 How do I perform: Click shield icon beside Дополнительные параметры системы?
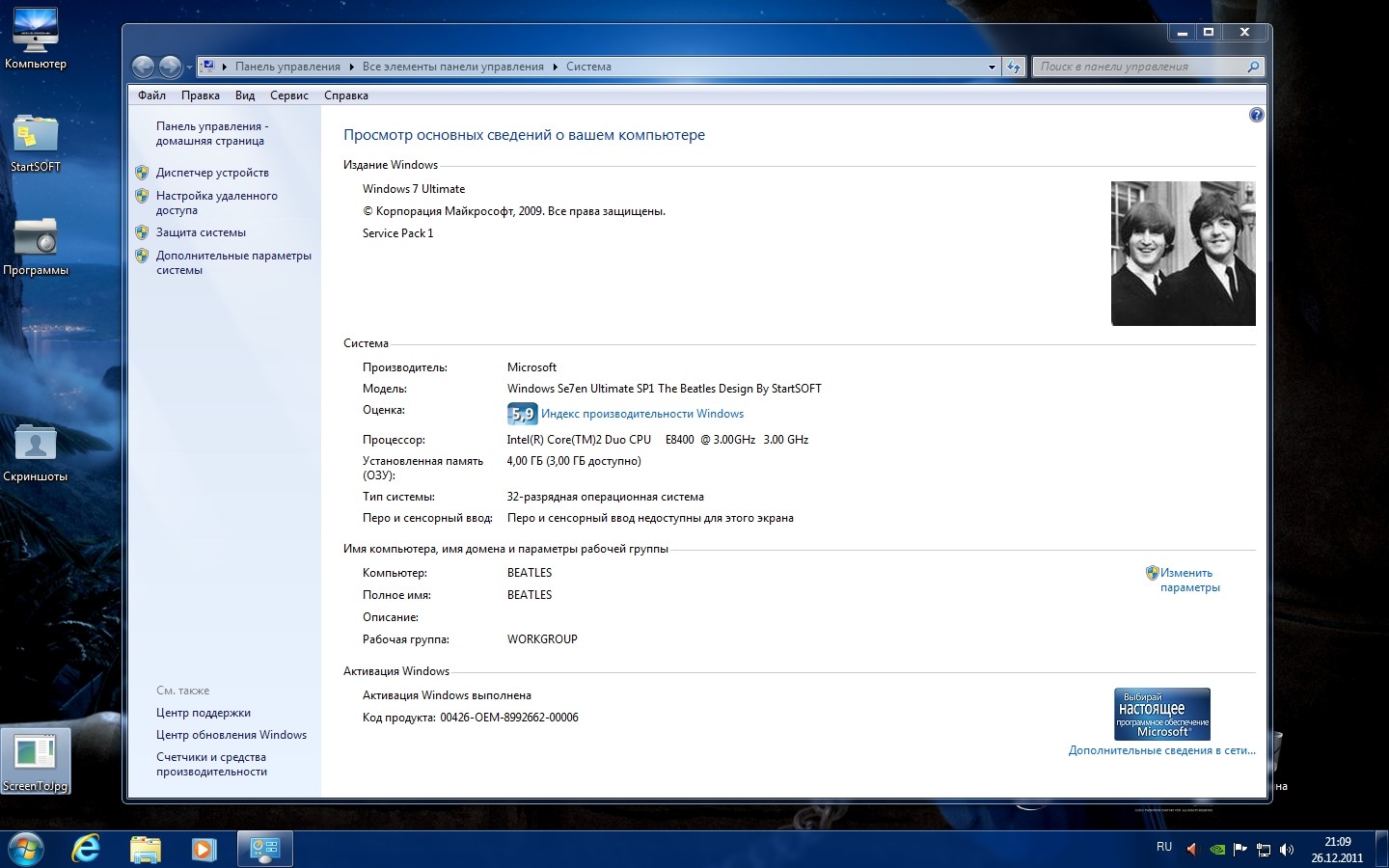142,256
